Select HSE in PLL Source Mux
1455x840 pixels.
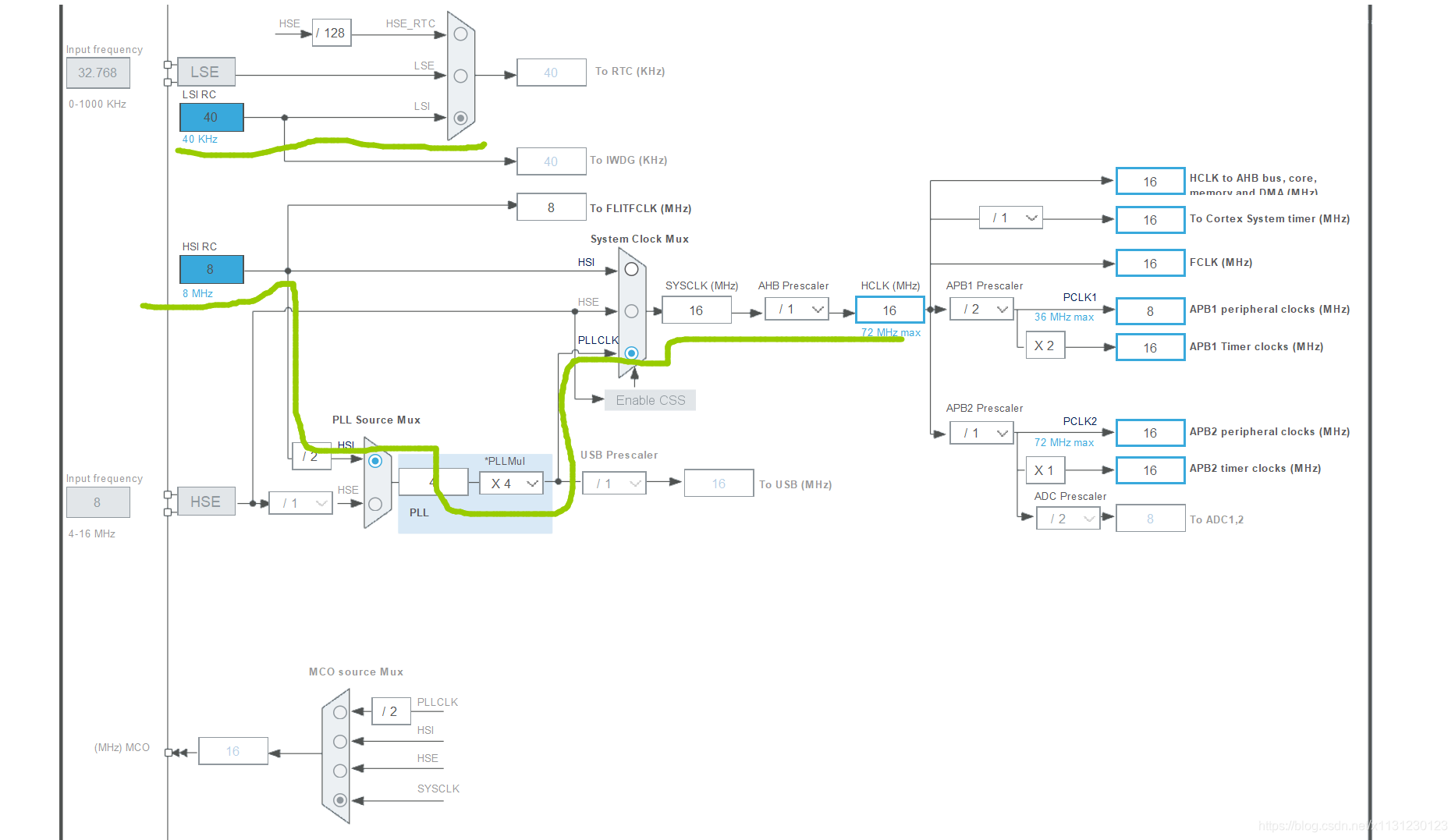click(x=375, y=504)
